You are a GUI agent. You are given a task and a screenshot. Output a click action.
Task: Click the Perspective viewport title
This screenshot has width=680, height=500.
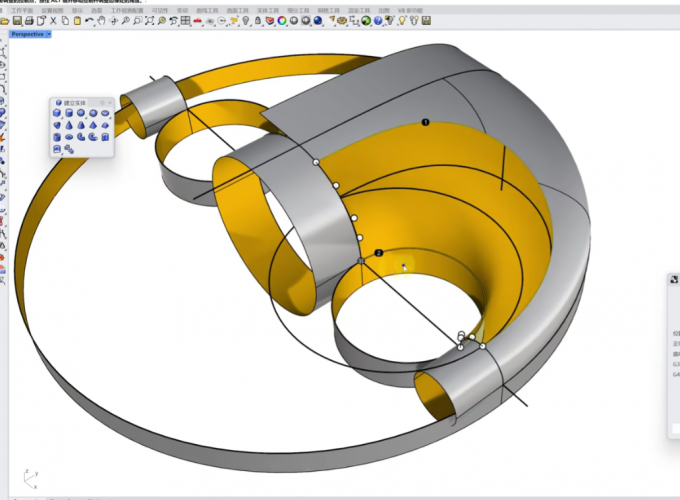pyautogui.click(x=27, y=34)
